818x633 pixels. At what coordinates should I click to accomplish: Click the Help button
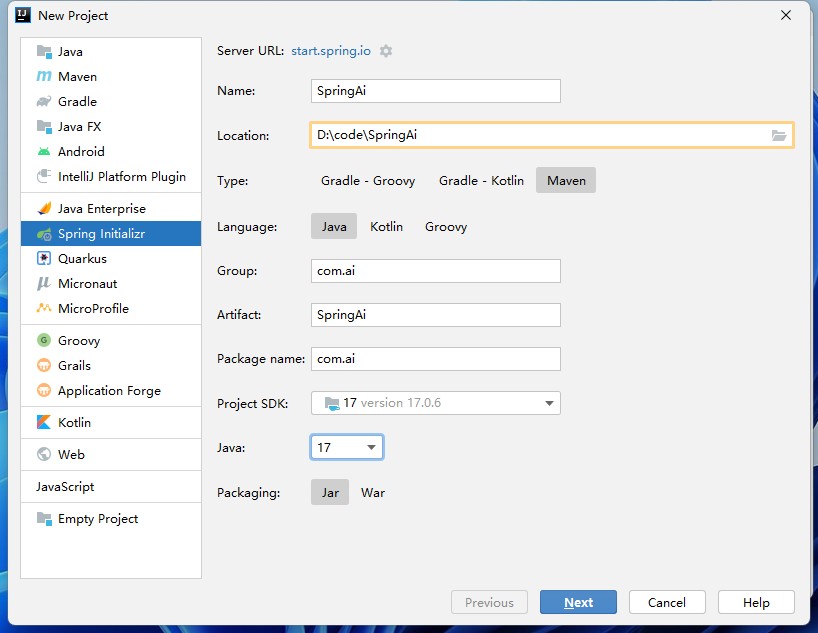[756, 602]
